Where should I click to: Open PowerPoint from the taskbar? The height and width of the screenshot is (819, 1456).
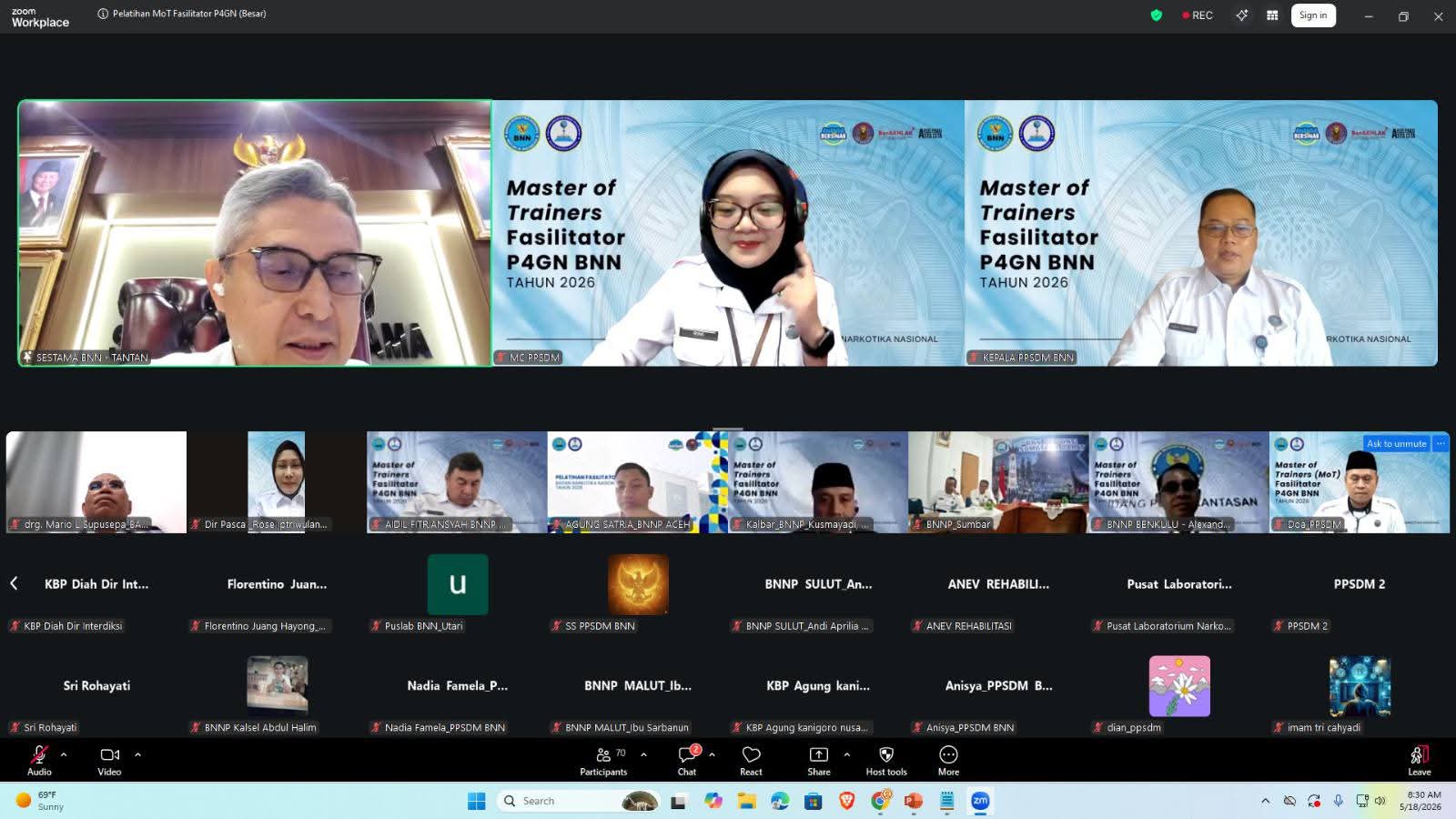pyautogui.click(x=914, y=801)
